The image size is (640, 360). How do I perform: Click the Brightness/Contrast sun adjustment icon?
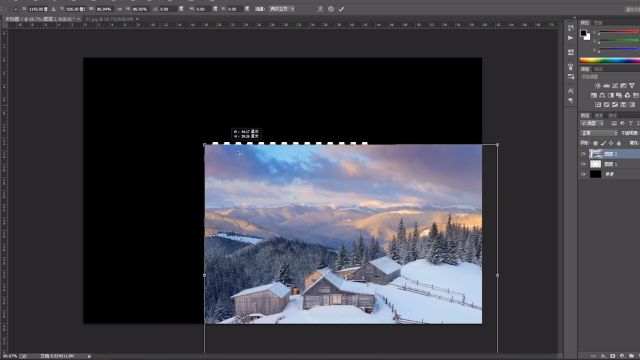(x=598, y=85)
